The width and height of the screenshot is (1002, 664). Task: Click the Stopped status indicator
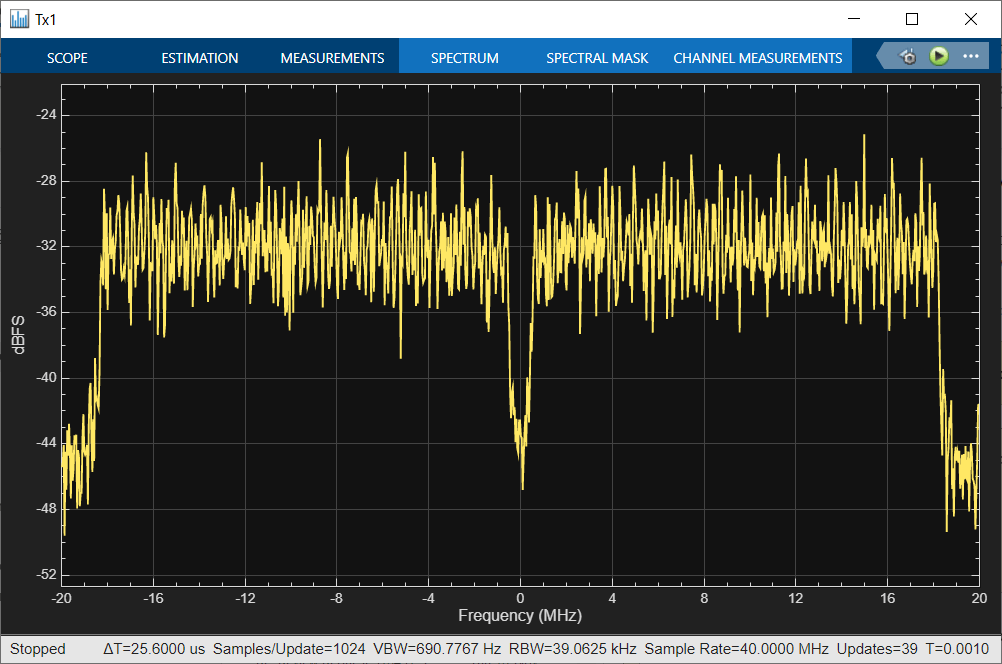38,649
